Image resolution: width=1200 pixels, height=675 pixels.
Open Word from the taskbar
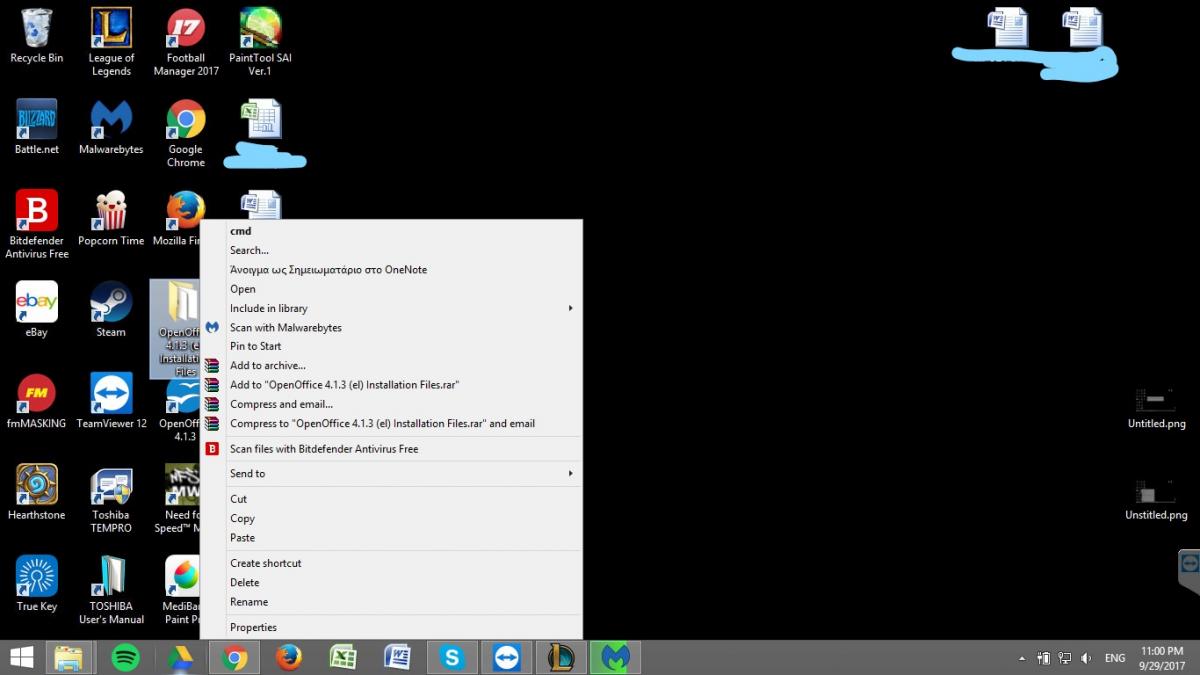(x=398, y=657)
